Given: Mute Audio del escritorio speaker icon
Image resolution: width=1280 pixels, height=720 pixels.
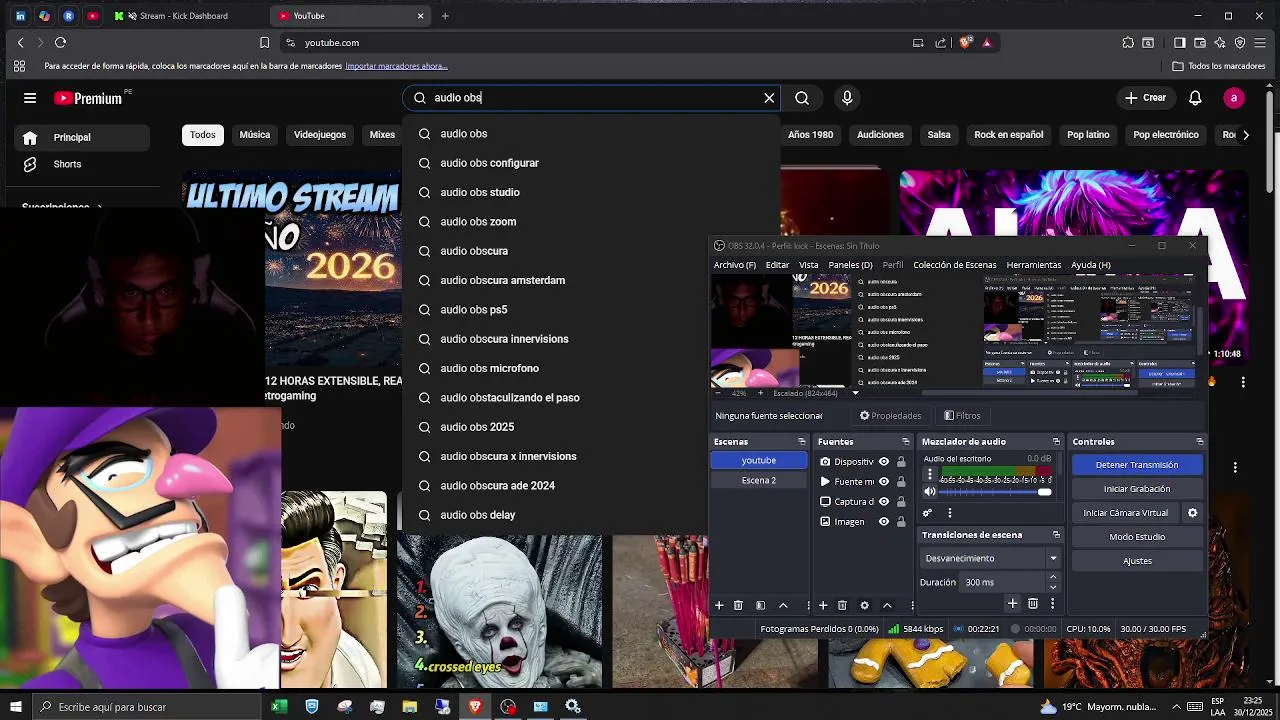Looking at the screenshot, I should 930,492.
